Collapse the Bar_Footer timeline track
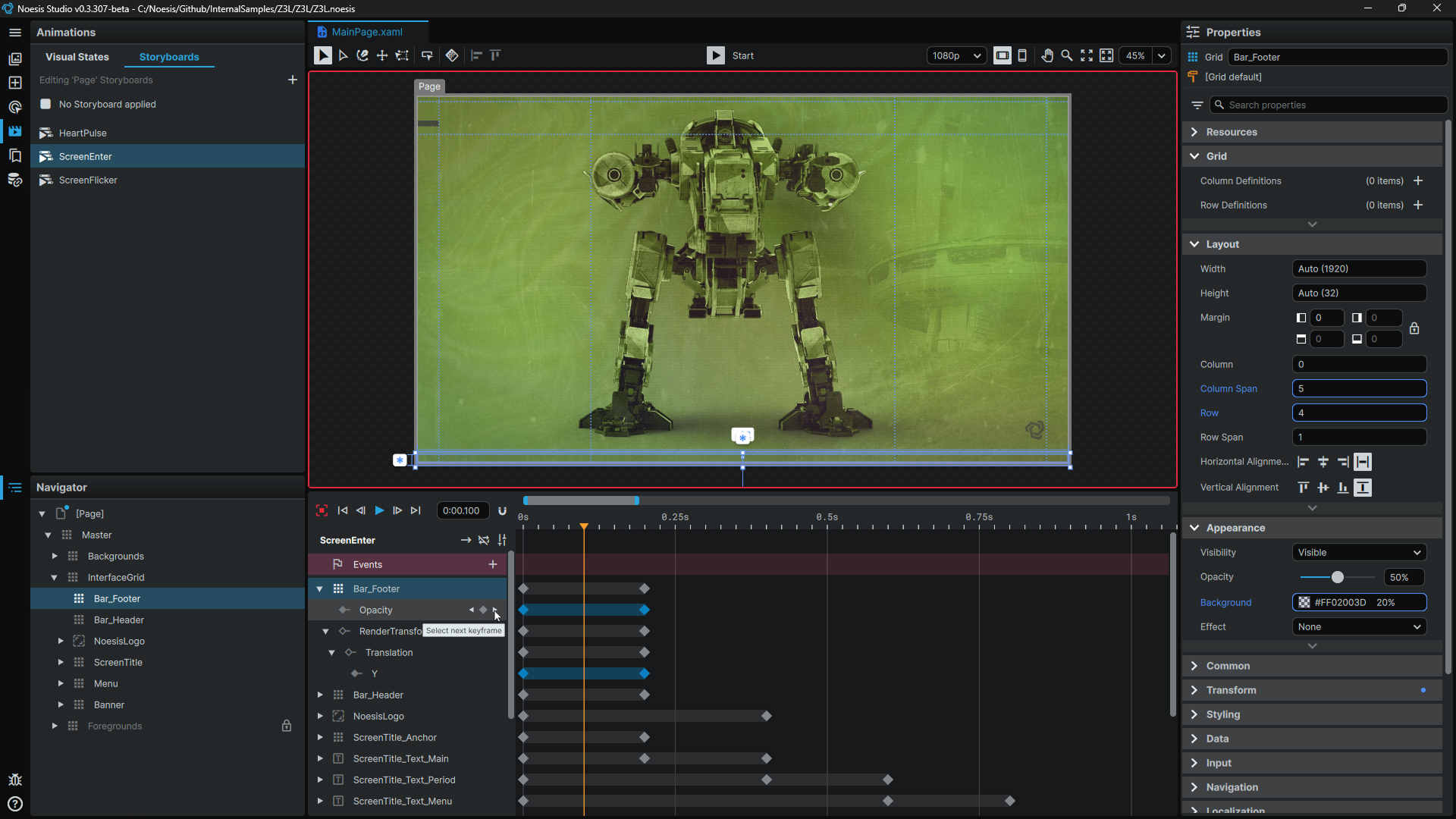 click(x=320, y=588)
